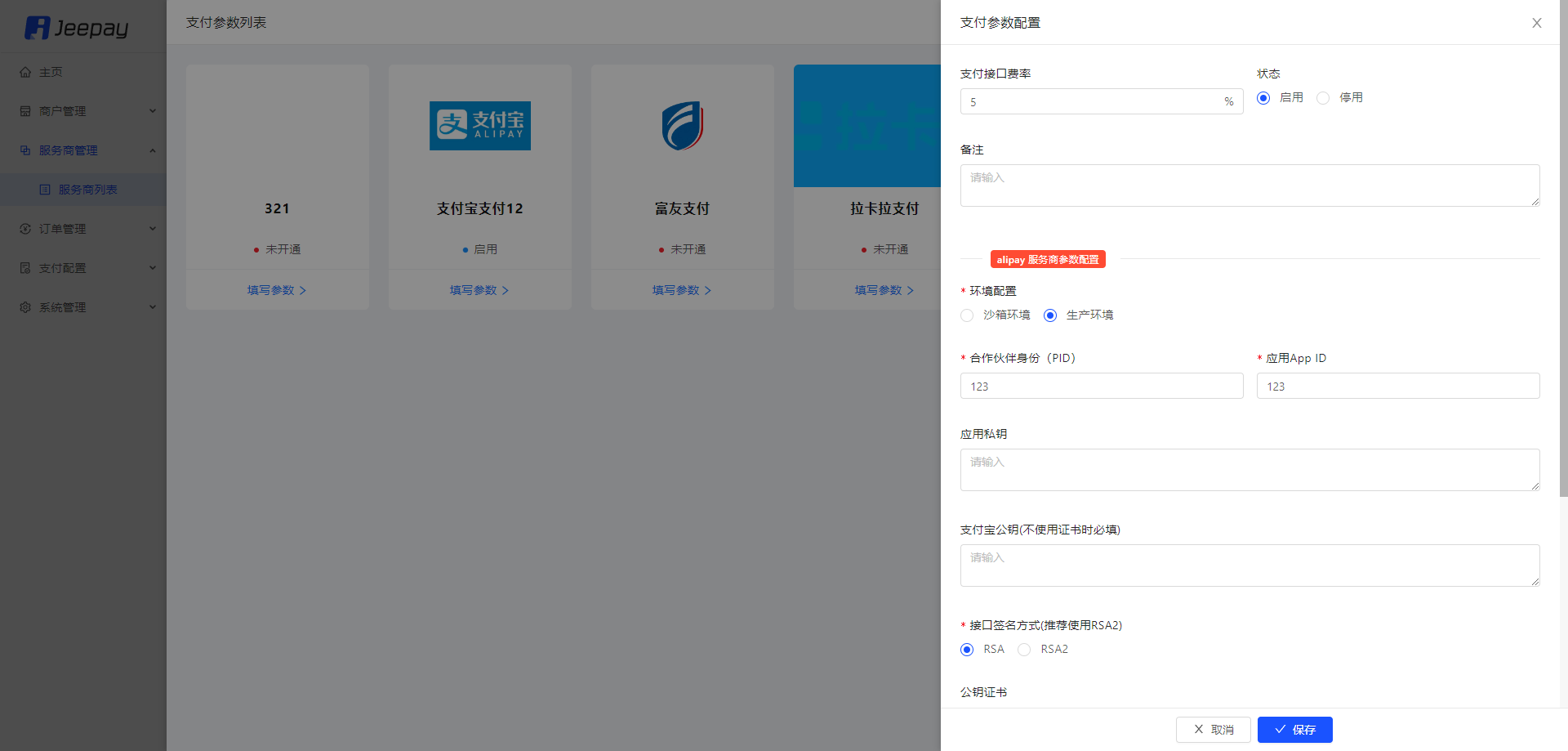Close the 支付参数配置 drawer

point(1537,23)
